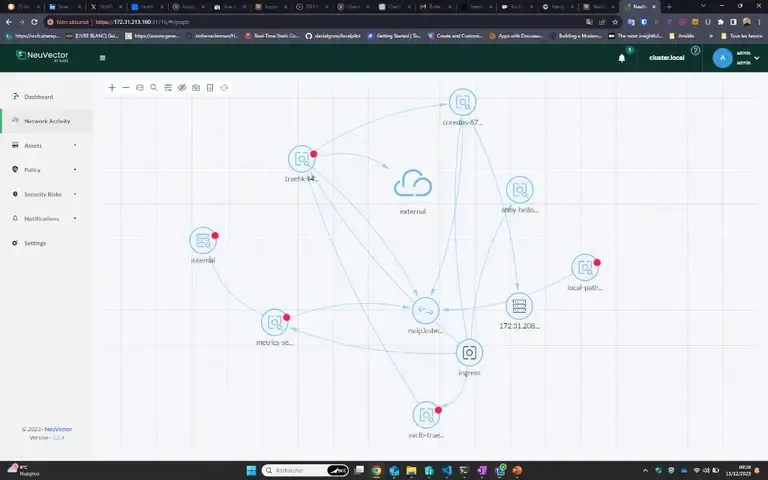Open Chrome from the taskbar
Image resolution: width=768 pixels, height=480 pixels.
[376, 471]
